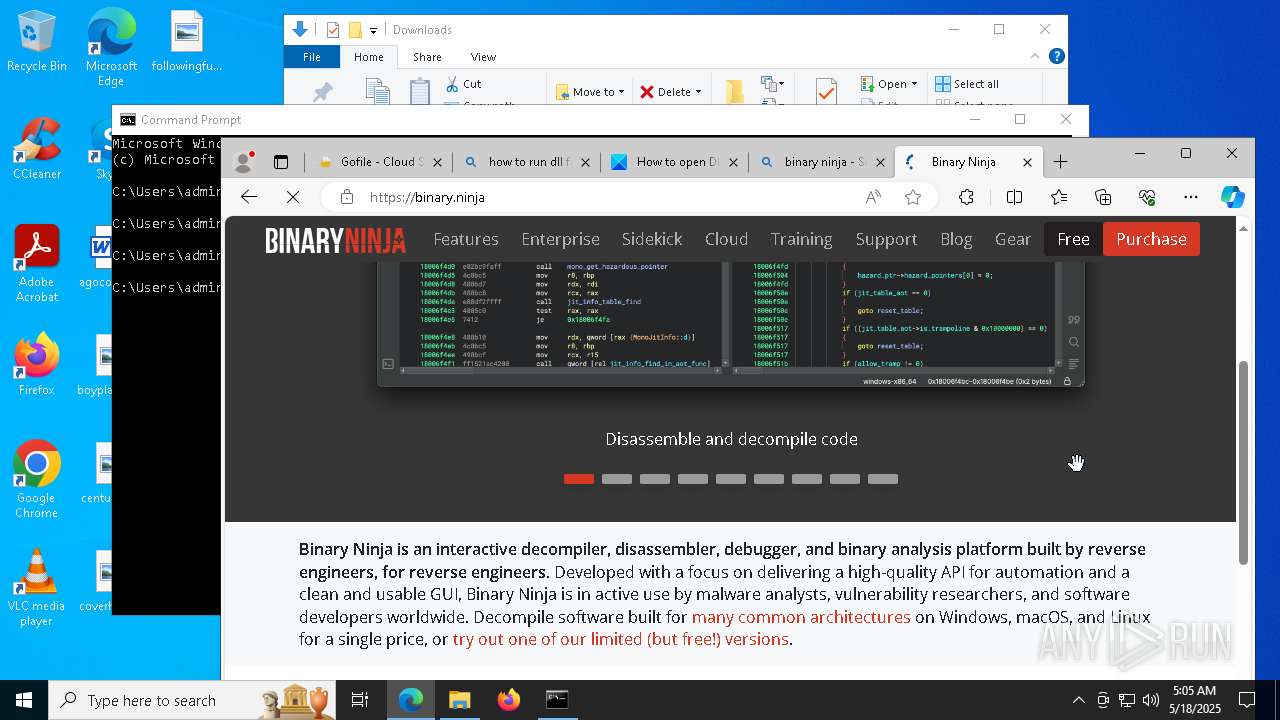Open Task View on taskbar
1280x720 pixels.
[360, 700]
